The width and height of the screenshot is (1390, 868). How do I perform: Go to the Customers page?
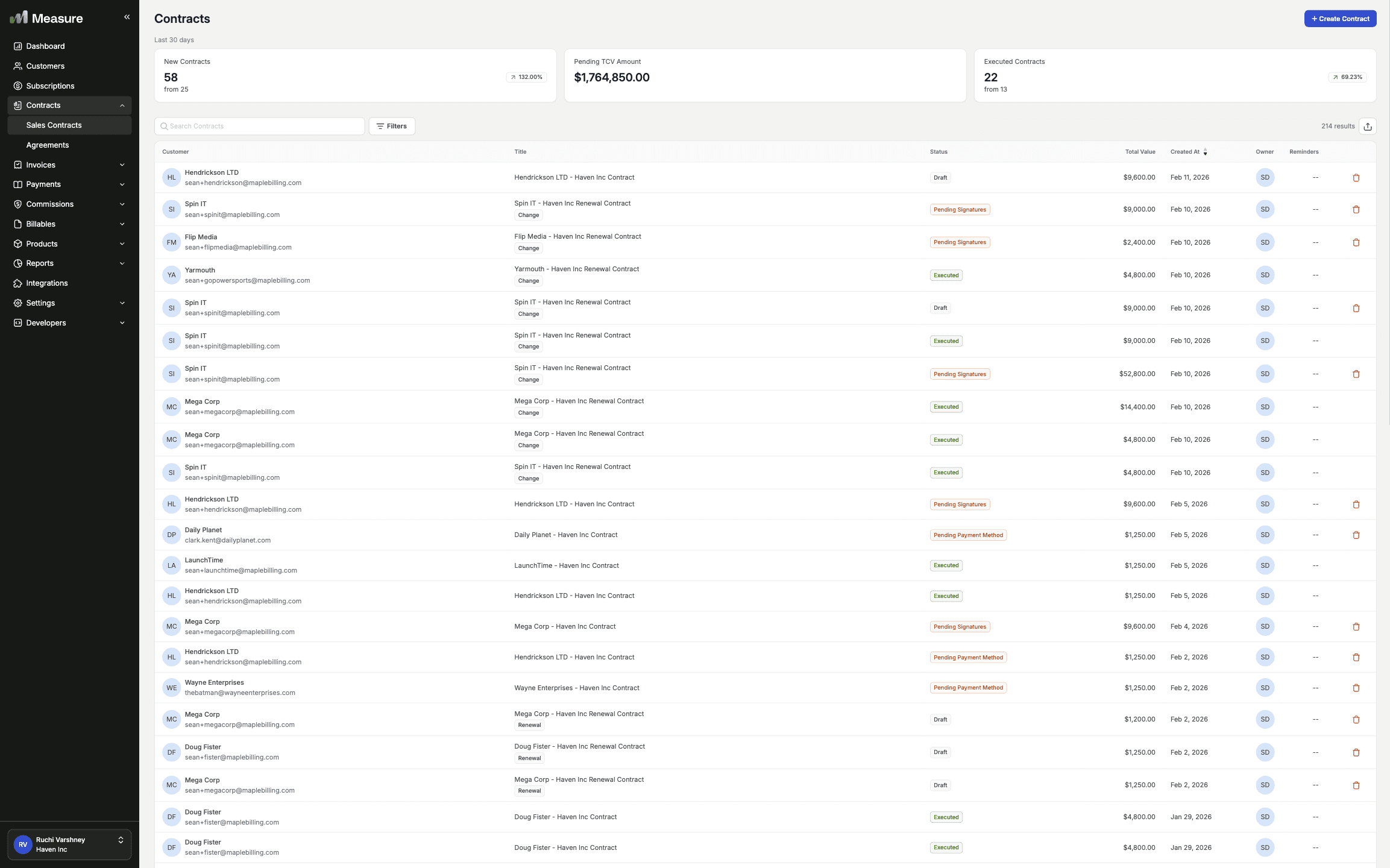(x=45, y=66)
